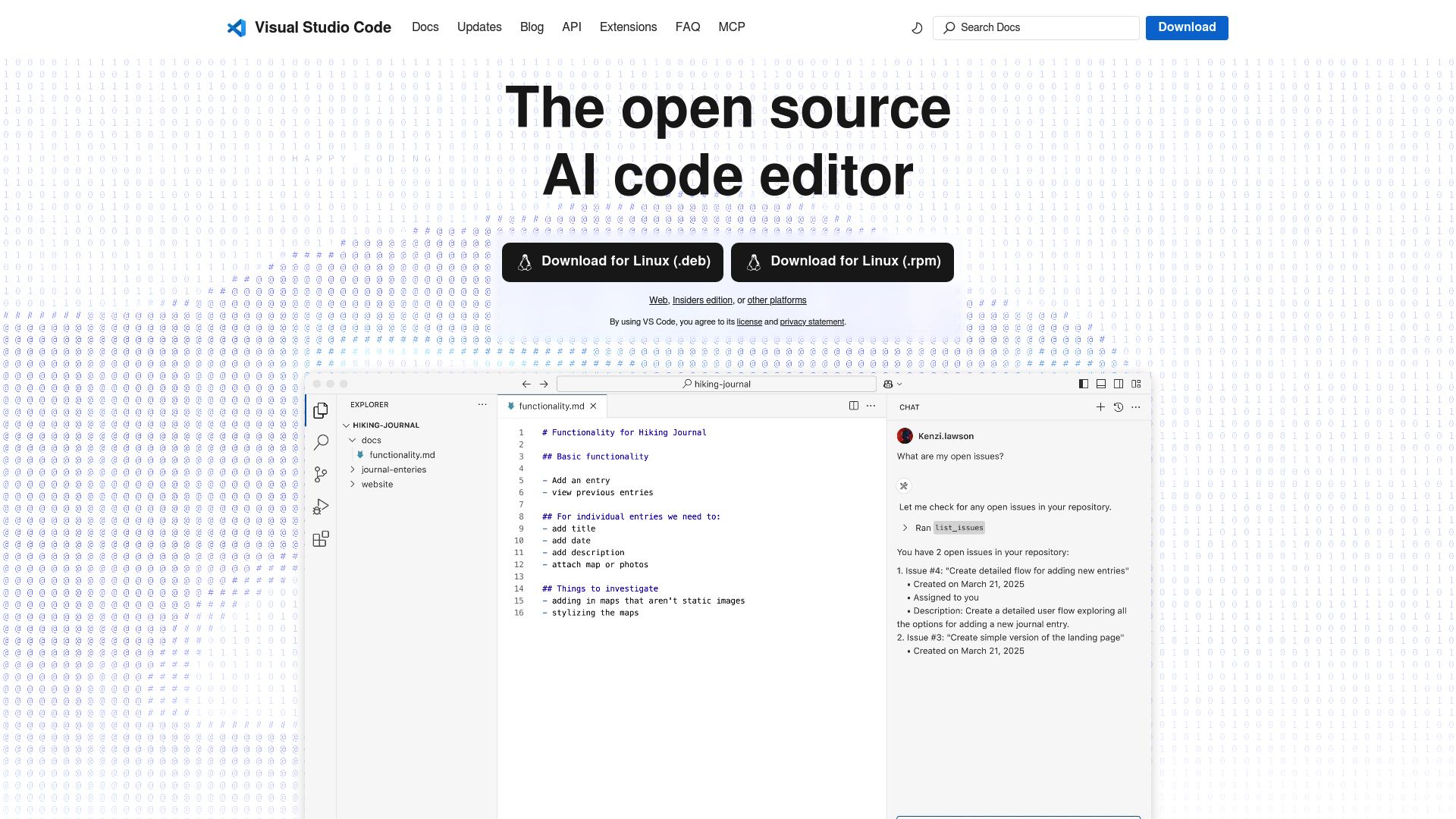
Task: Click the '# Functionality for Hiking Journal' line
Action: tap(624, 433)
